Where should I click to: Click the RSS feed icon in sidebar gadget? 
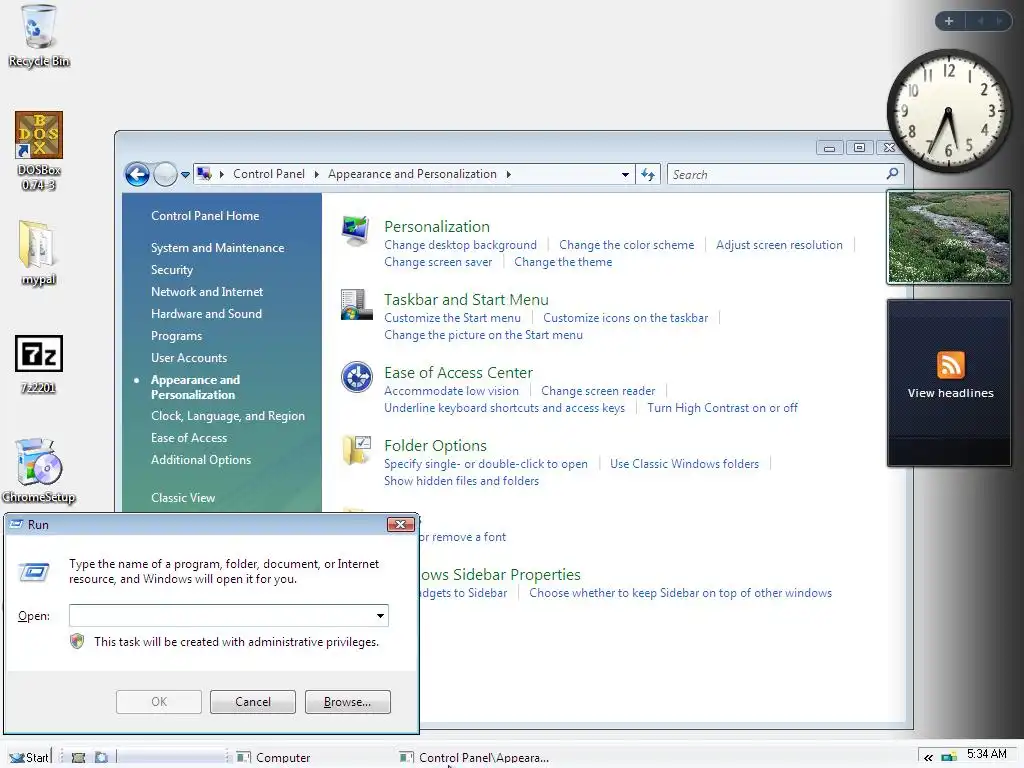[950, 365]
